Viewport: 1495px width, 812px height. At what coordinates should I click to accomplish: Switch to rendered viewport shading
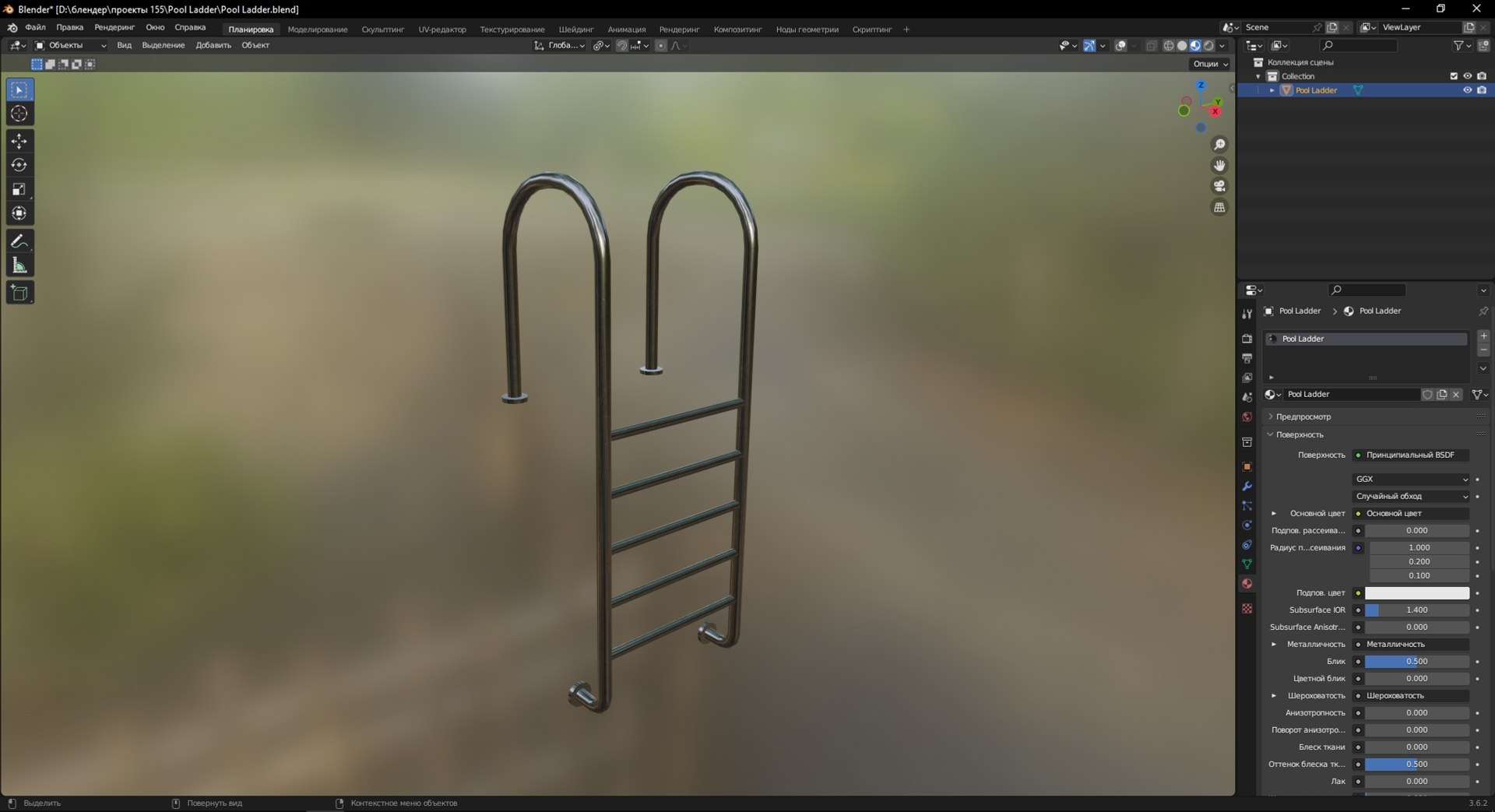coord(1208,46)
